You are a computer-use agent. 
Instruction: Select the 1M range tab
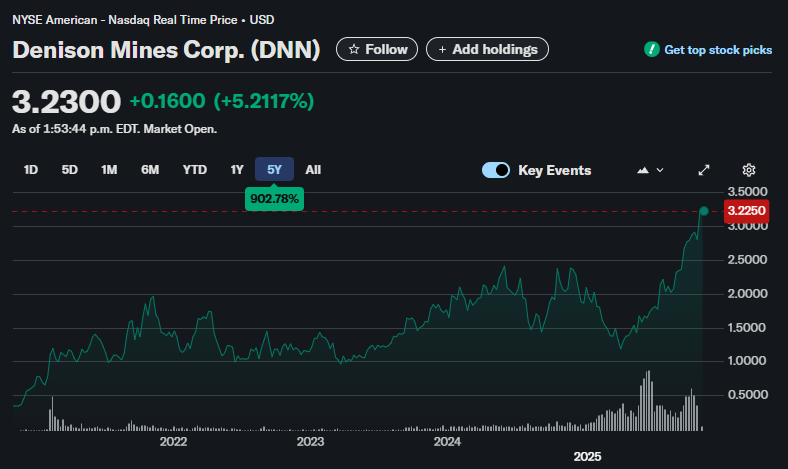[109, 170]
